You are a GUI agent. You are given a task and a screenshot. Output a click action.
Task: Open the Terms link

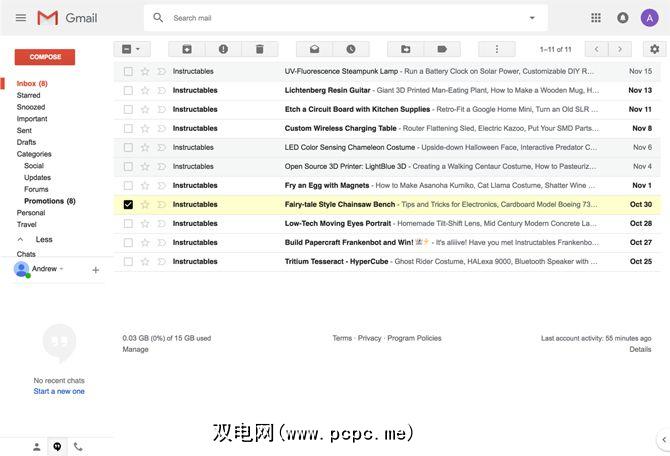(x=342, y=338)
